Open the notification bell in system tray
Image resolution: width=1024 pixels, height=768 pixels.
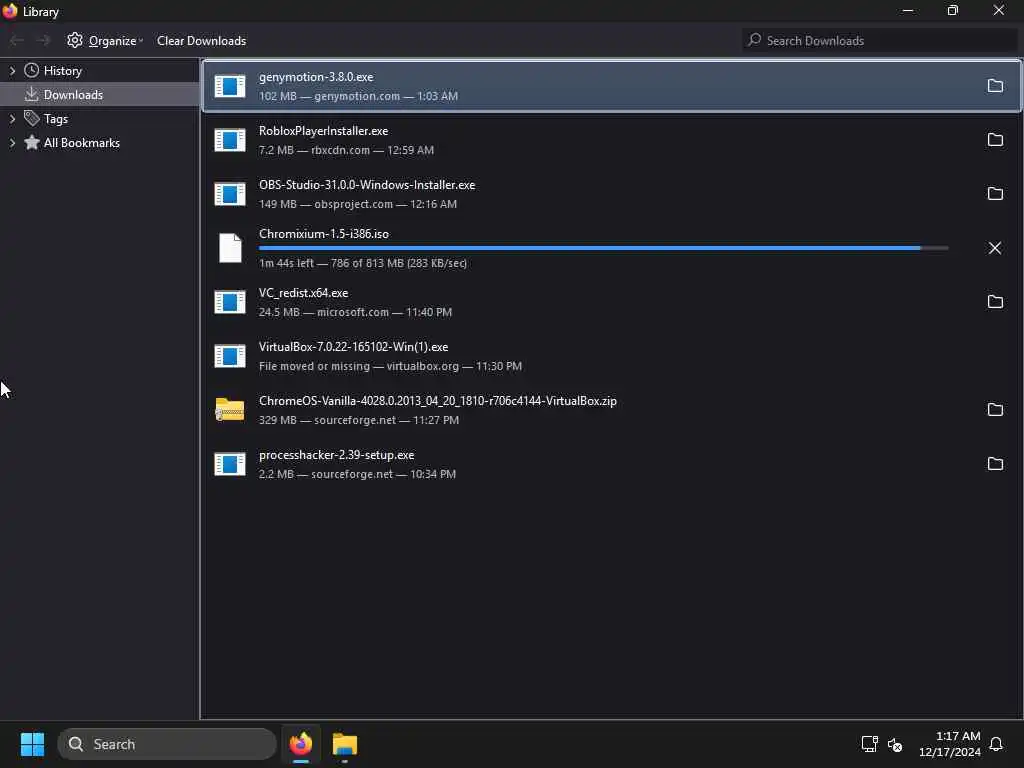996,744
